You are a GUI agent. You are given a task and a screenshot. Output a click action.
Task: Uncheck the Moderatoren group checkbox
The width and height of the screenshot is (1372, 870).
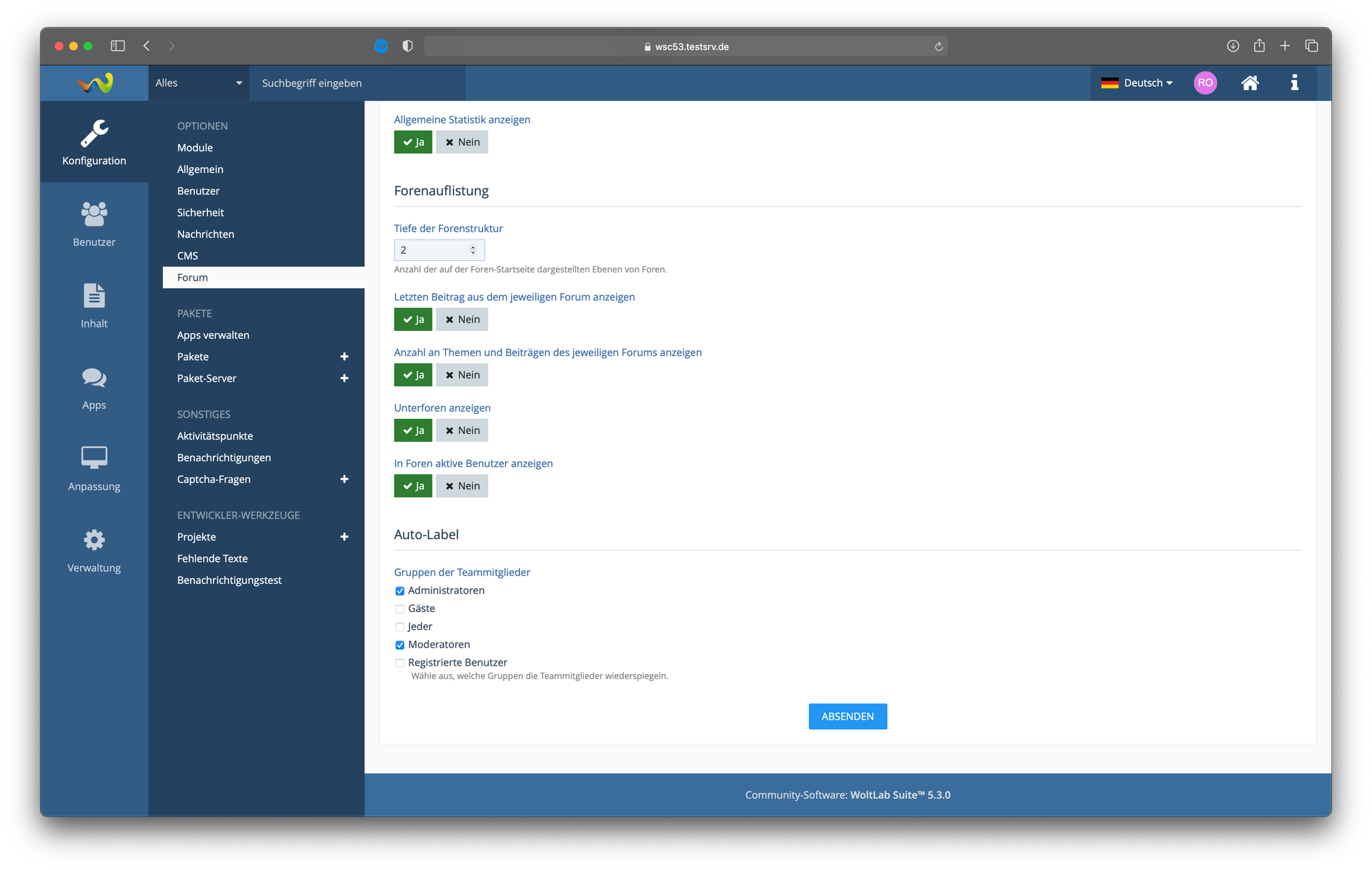tap(400, 645)
